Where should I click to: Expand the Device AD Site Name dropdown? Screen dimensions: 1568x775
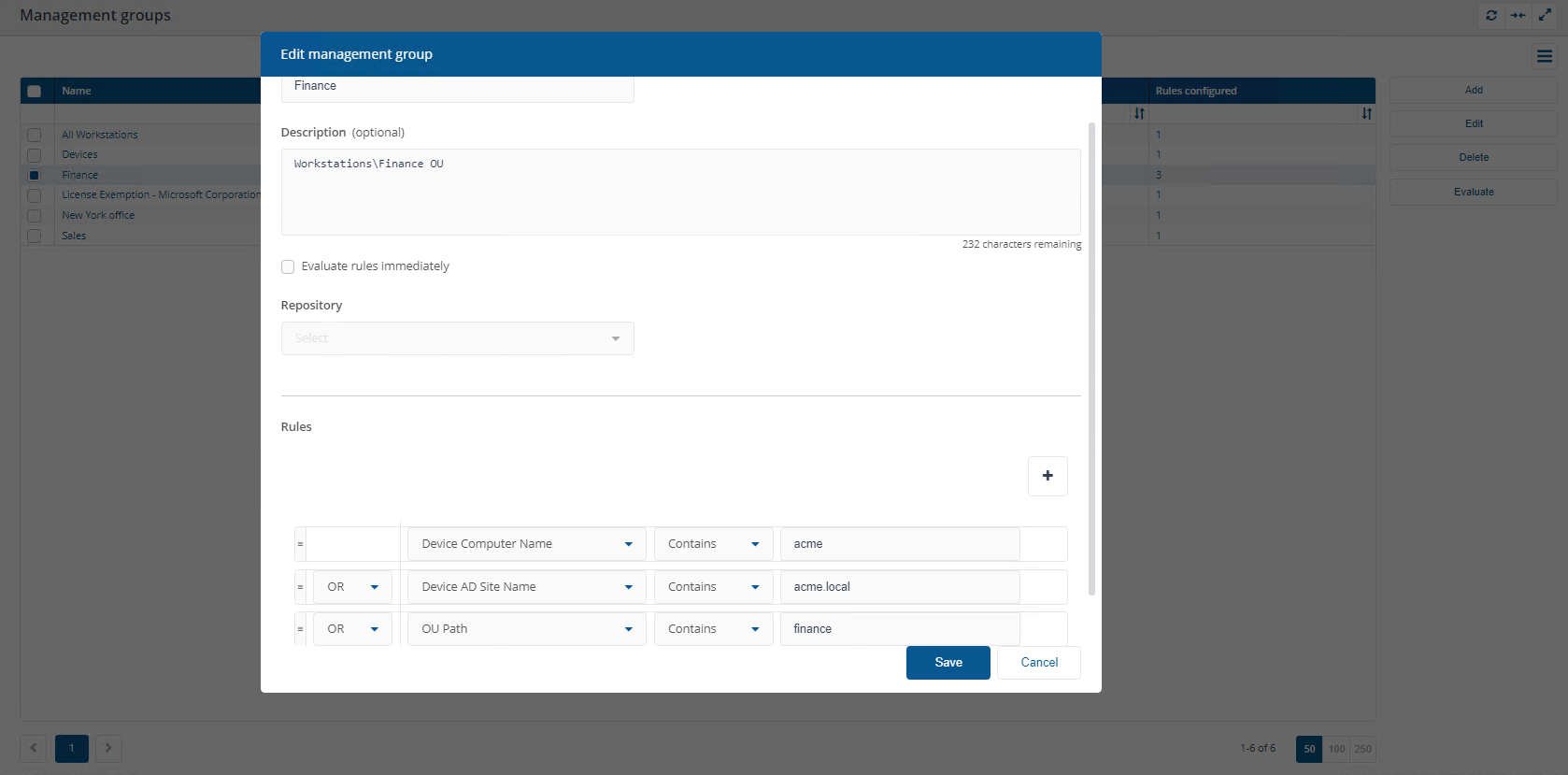pyautogui.click(x=526, y=587)
